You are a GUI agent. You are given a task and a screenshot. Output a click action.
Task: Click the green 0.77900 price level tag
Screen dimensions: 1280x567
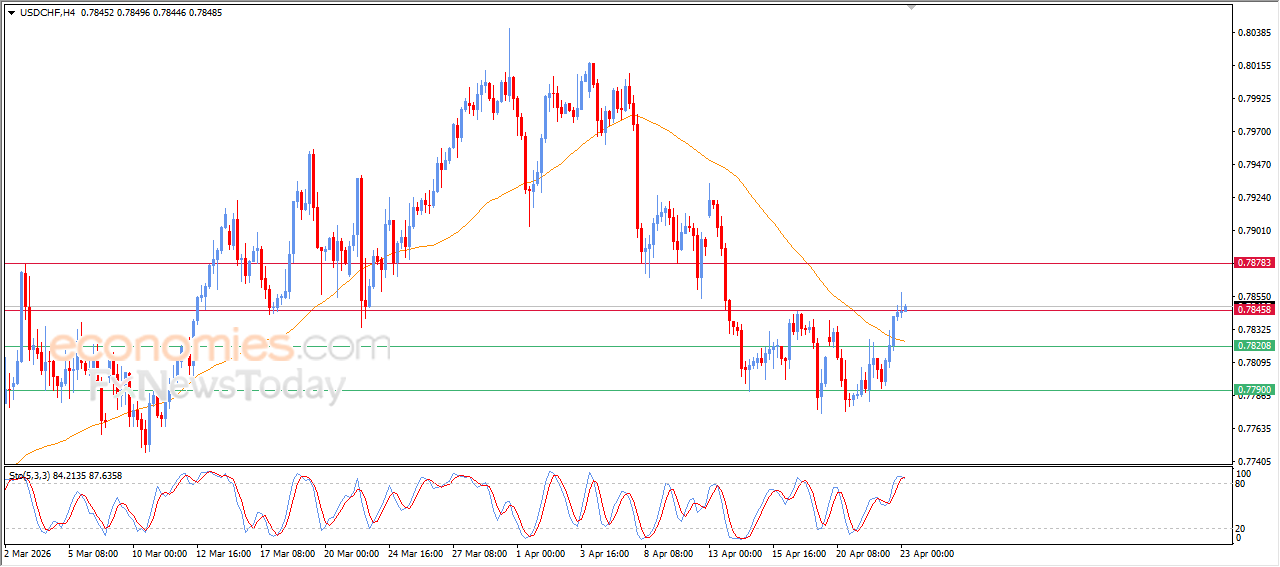(x=1254, y=390)
